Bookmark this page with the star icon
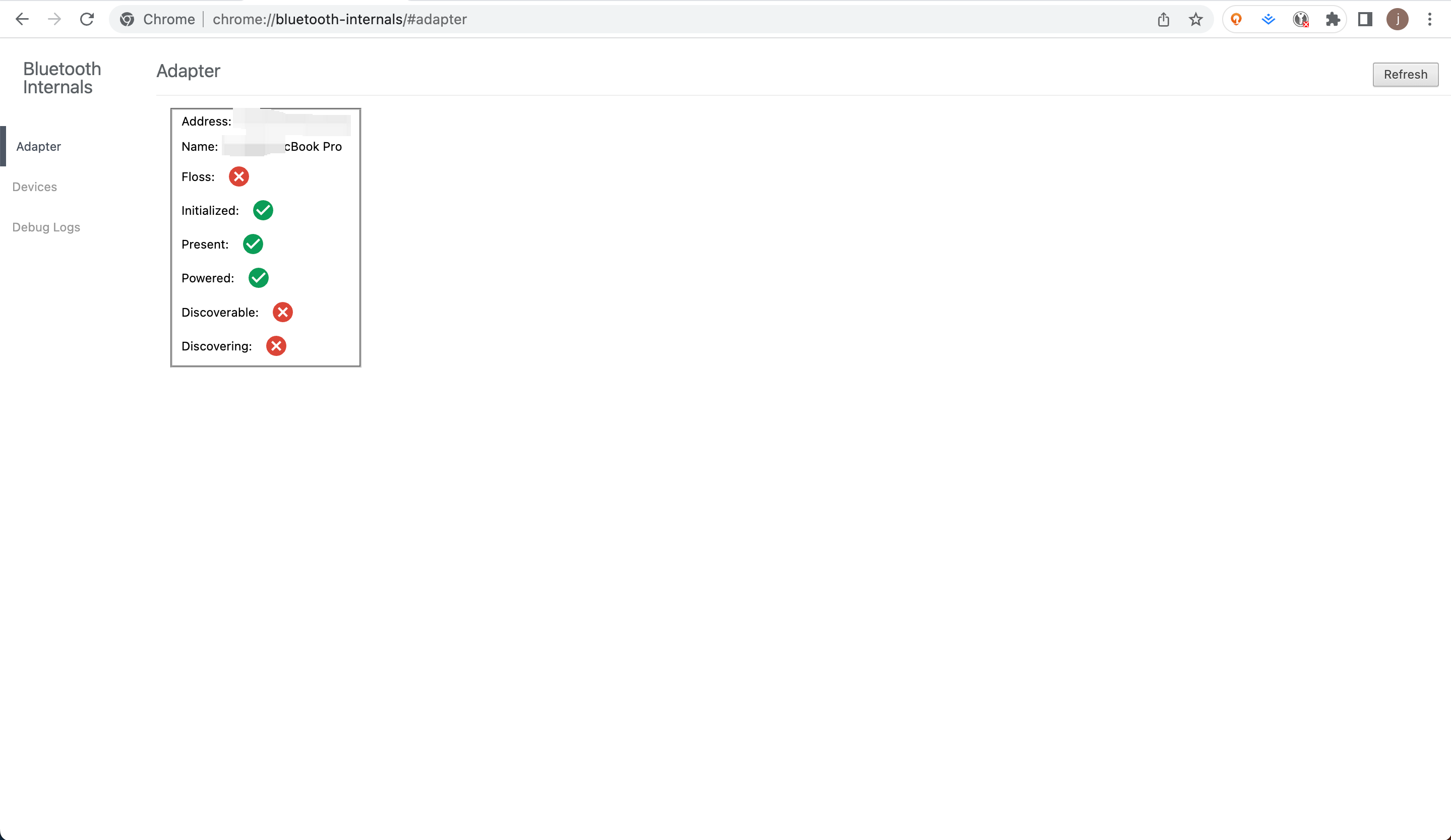The image size is (1451, 840). [x=1195, y=19]
